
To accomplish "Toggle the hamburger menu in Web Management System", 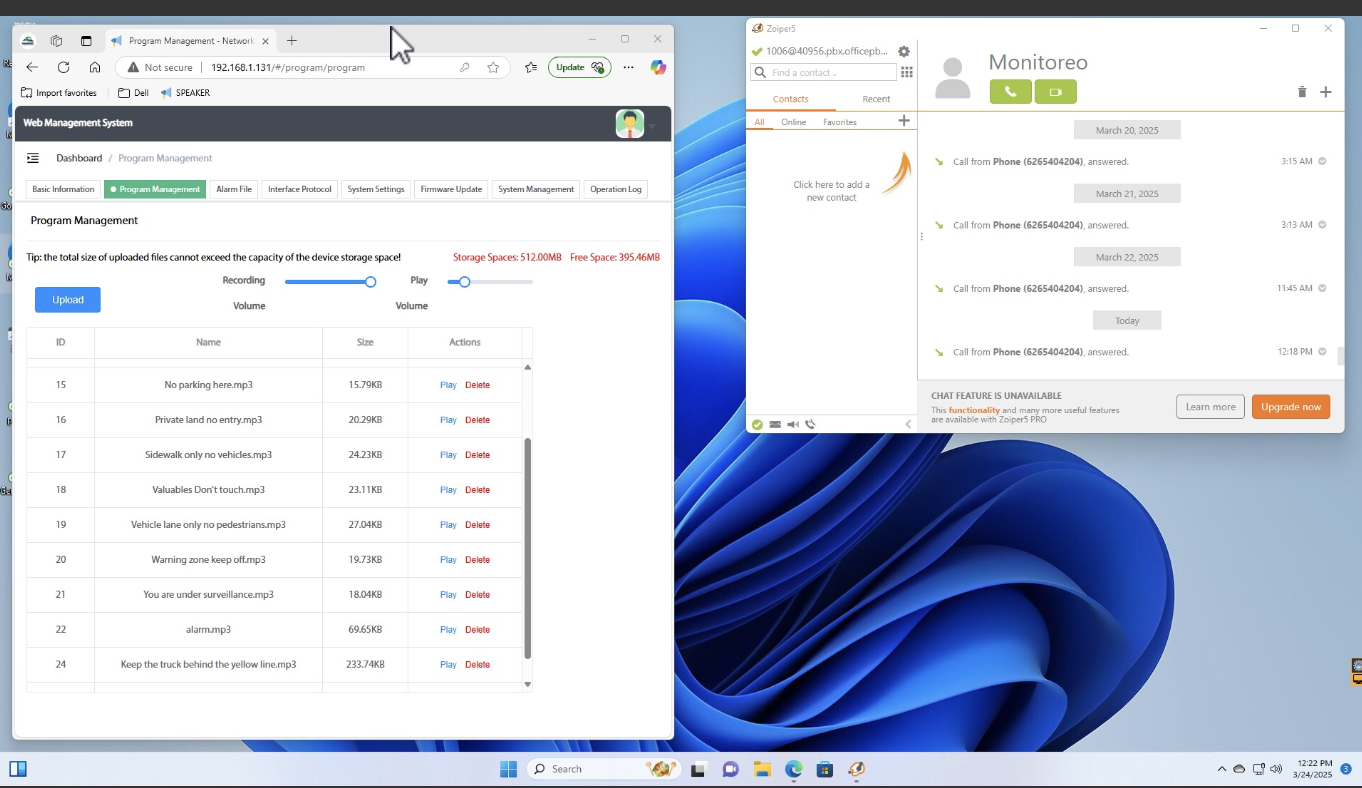I will pos(33,158).
